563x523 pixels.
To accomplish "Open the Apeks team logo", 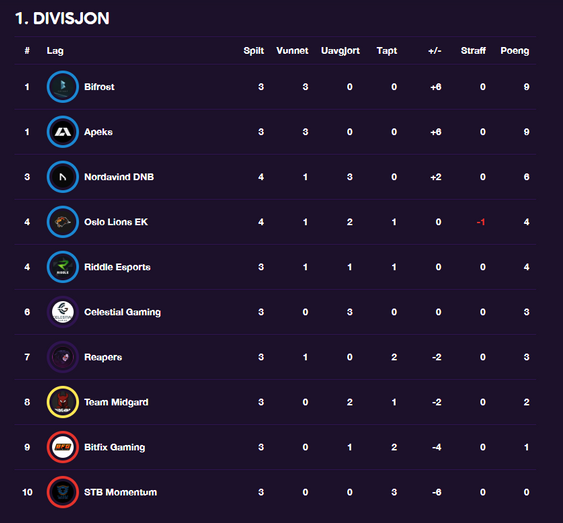I will [62, 132].
